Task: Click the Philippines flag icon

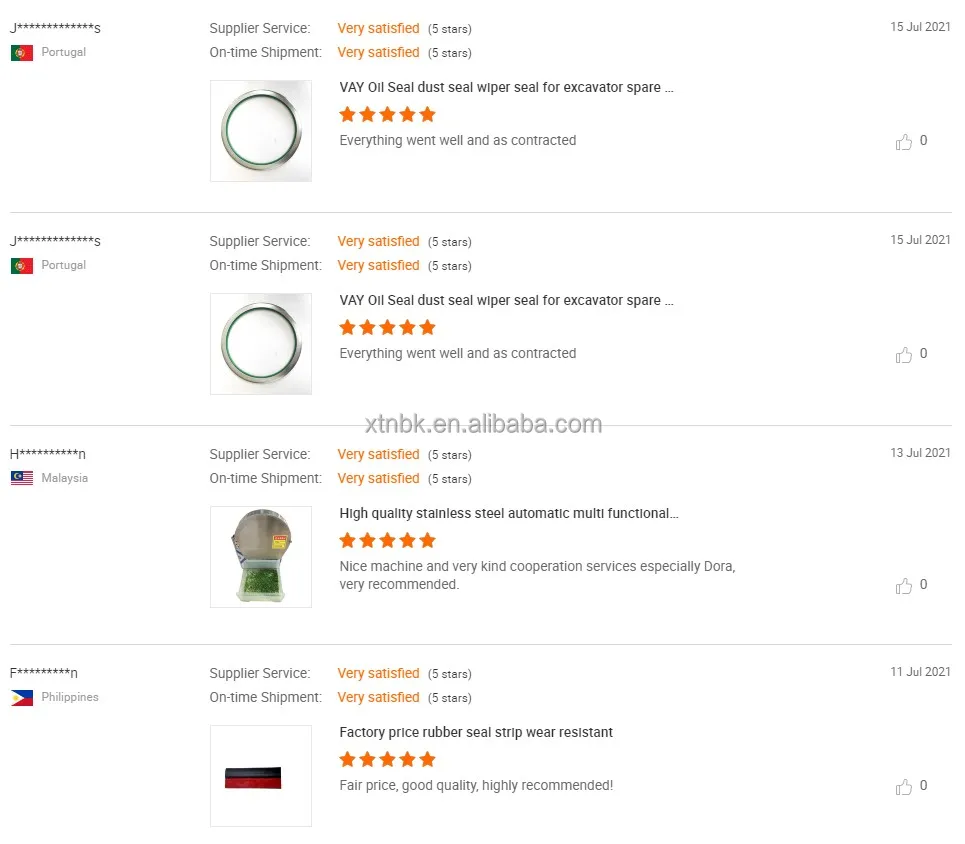Action: tap(22, 697)
